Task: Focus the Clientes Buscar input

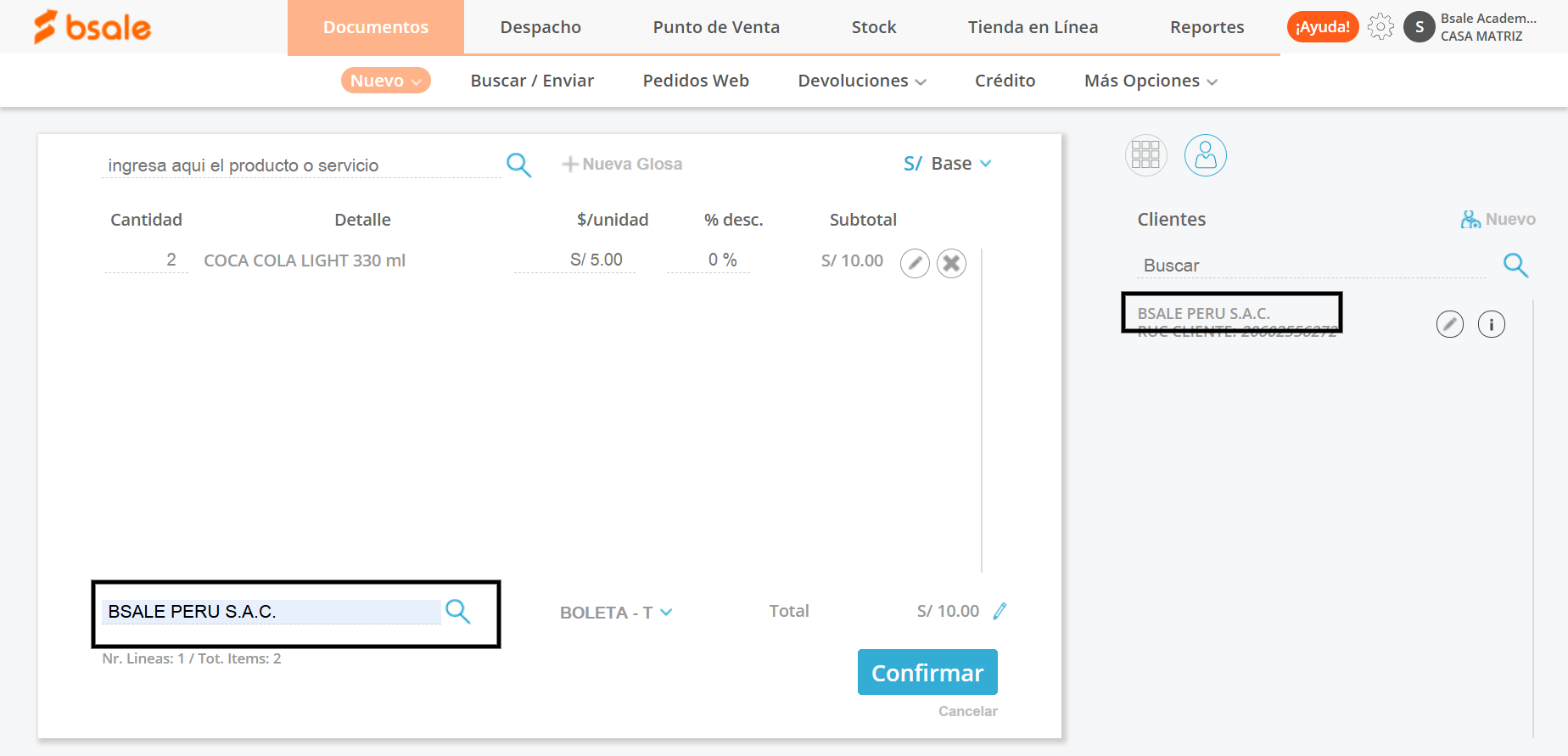Action: pos(1312,266)
